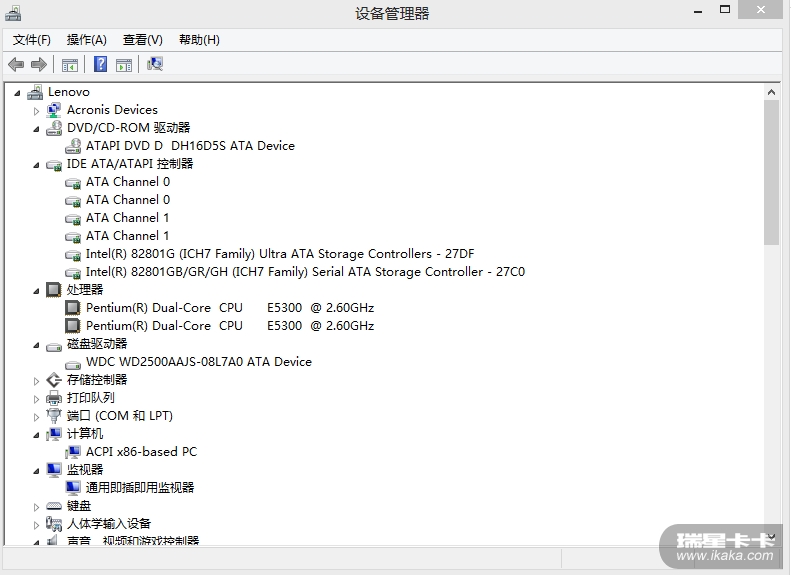Collapse the 处理器 node

36,291
